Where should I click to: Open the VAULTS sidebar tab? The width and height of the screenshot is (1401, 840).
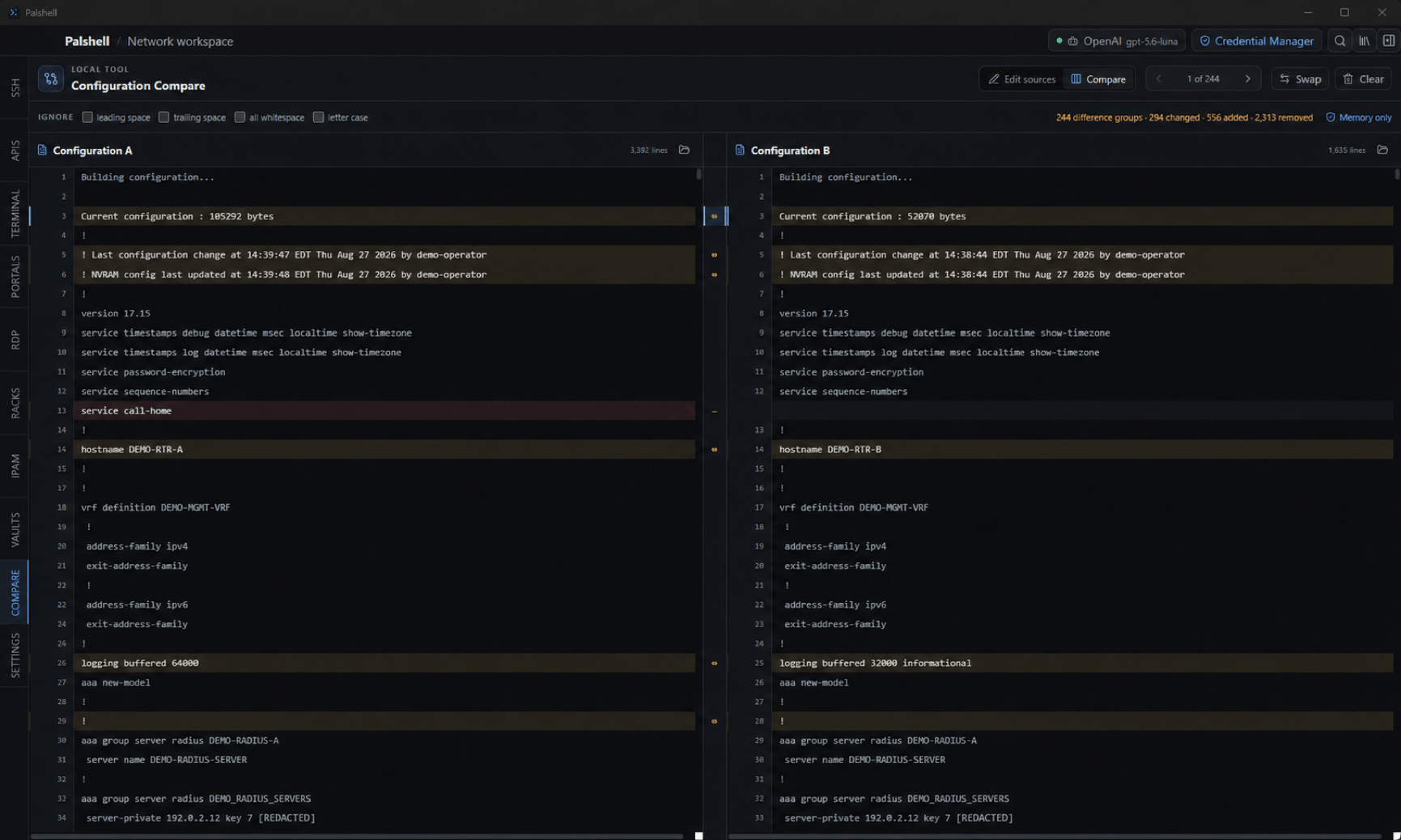click(15, 529)
